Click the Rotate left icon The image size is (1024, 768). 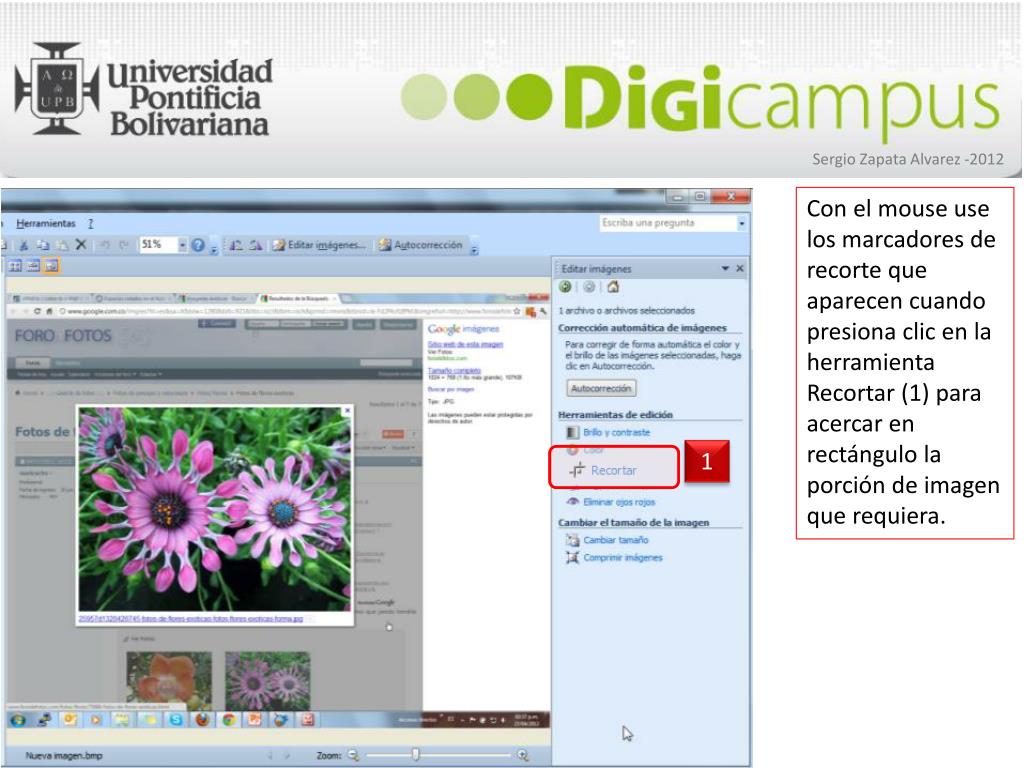click(236, 245)
